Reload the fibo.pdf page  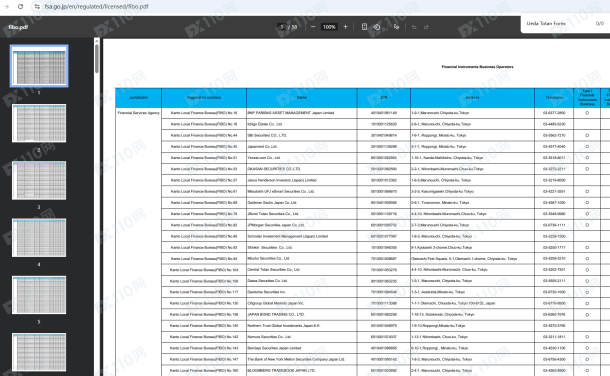click(x=21, y=6)
